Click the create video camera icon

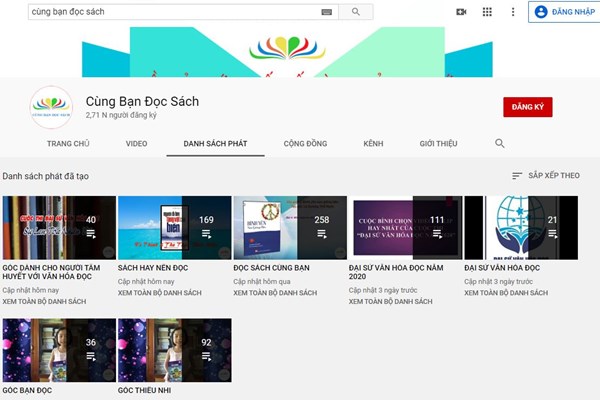point(461,12)
